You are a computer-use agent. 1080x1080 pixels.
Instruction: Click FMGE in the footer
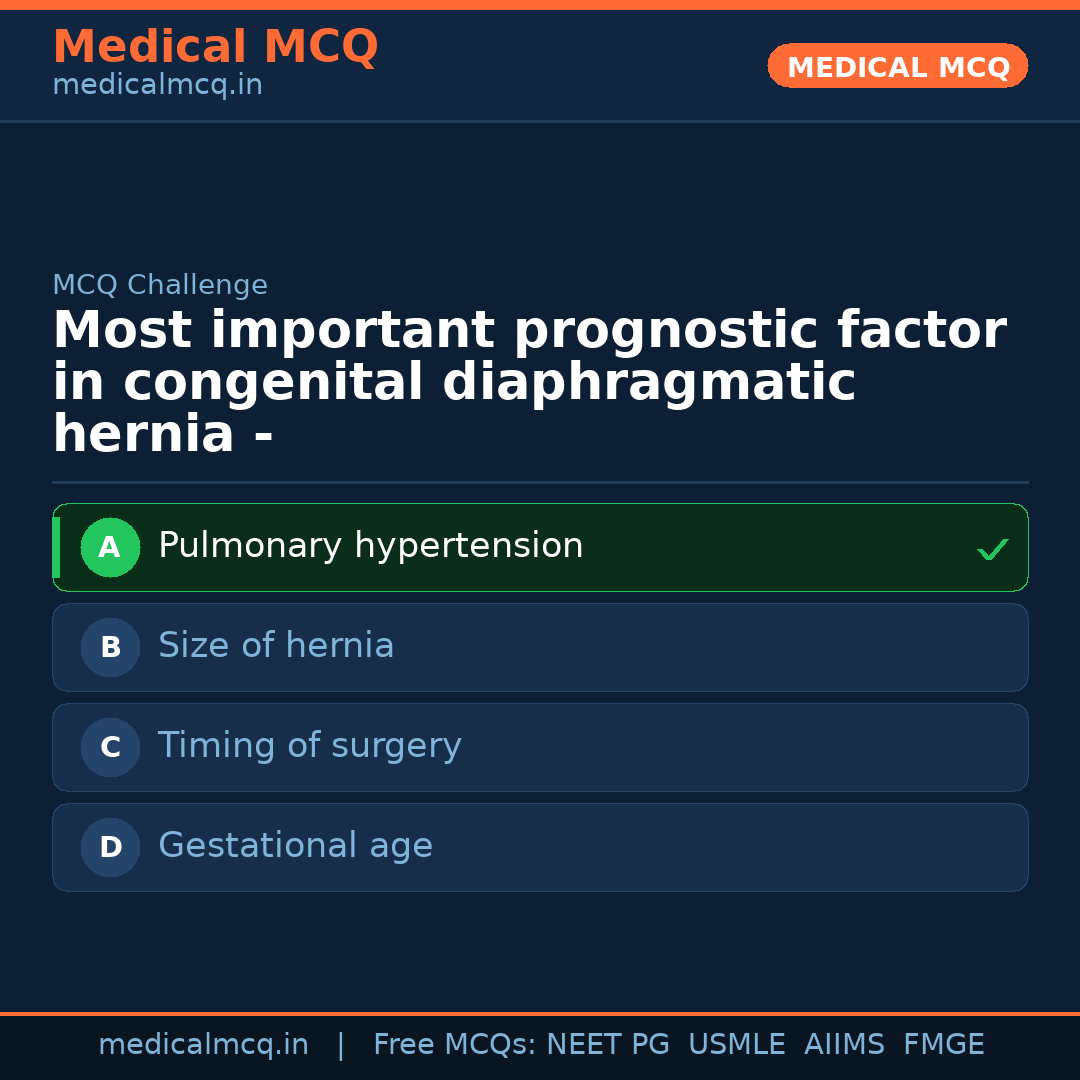(x=943, y=1045)
